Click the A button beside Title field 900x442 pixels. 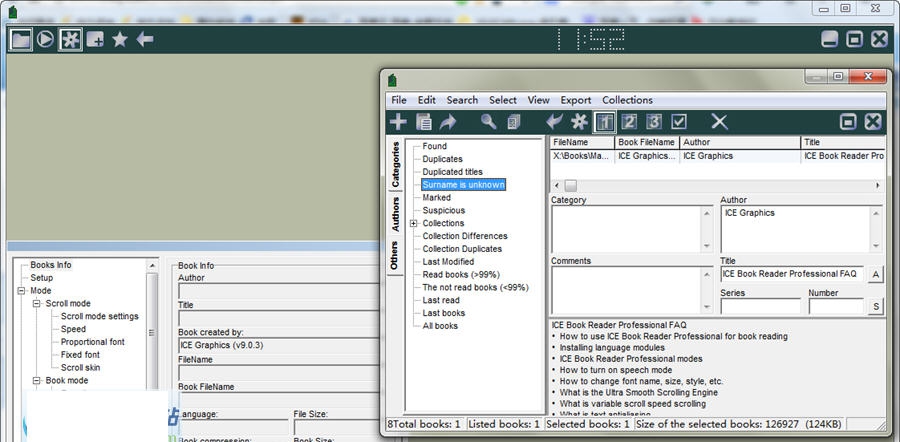pyautogui.click(x=876, y=274)
